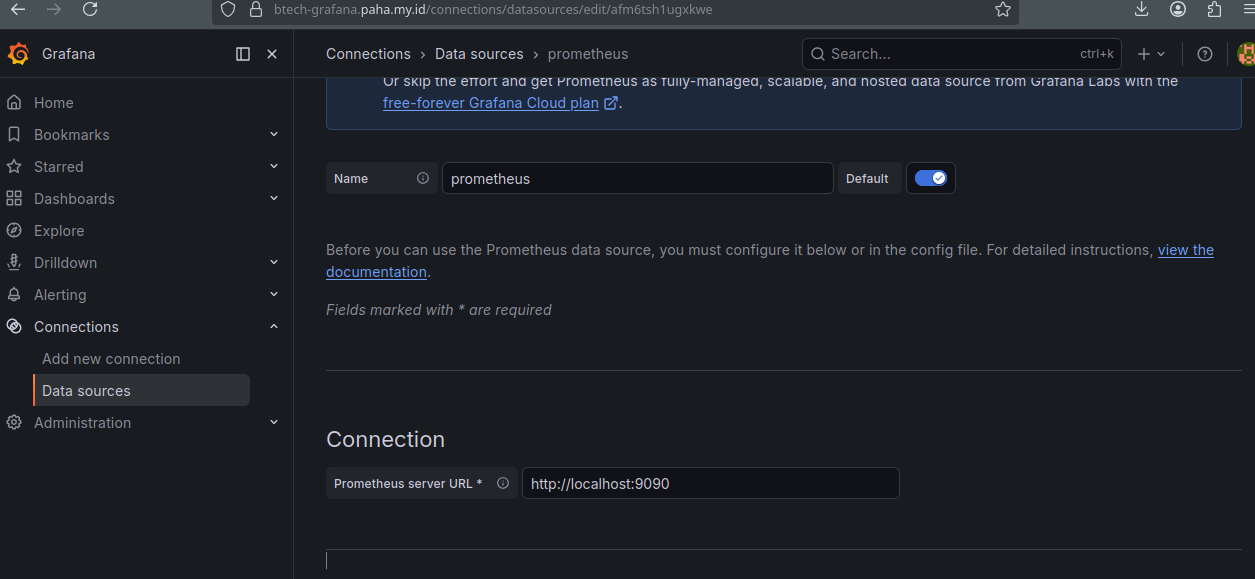Click the Search bar in header

962,54
